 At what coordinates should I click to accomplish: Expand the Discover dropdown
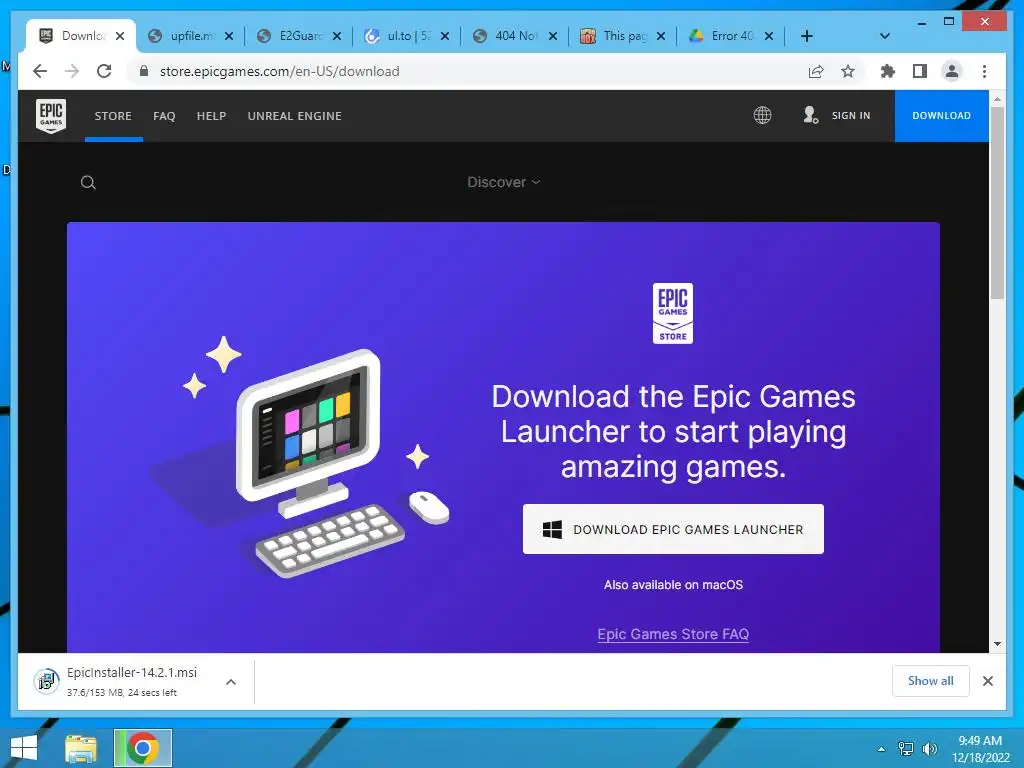tap(504, 182)
